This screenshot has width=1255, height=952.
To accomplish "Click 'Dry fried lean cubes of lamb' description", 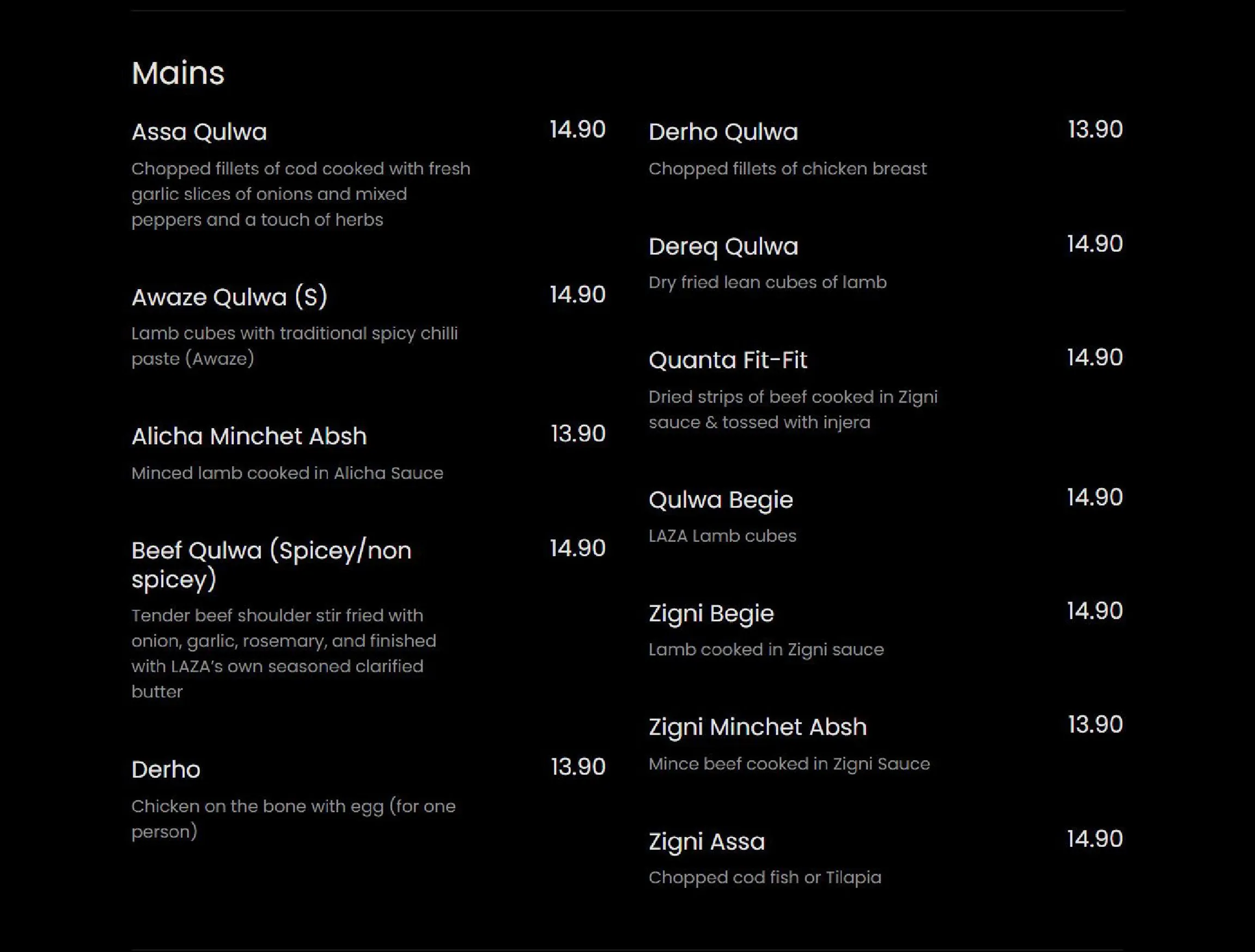I will (x=767, y=282).
